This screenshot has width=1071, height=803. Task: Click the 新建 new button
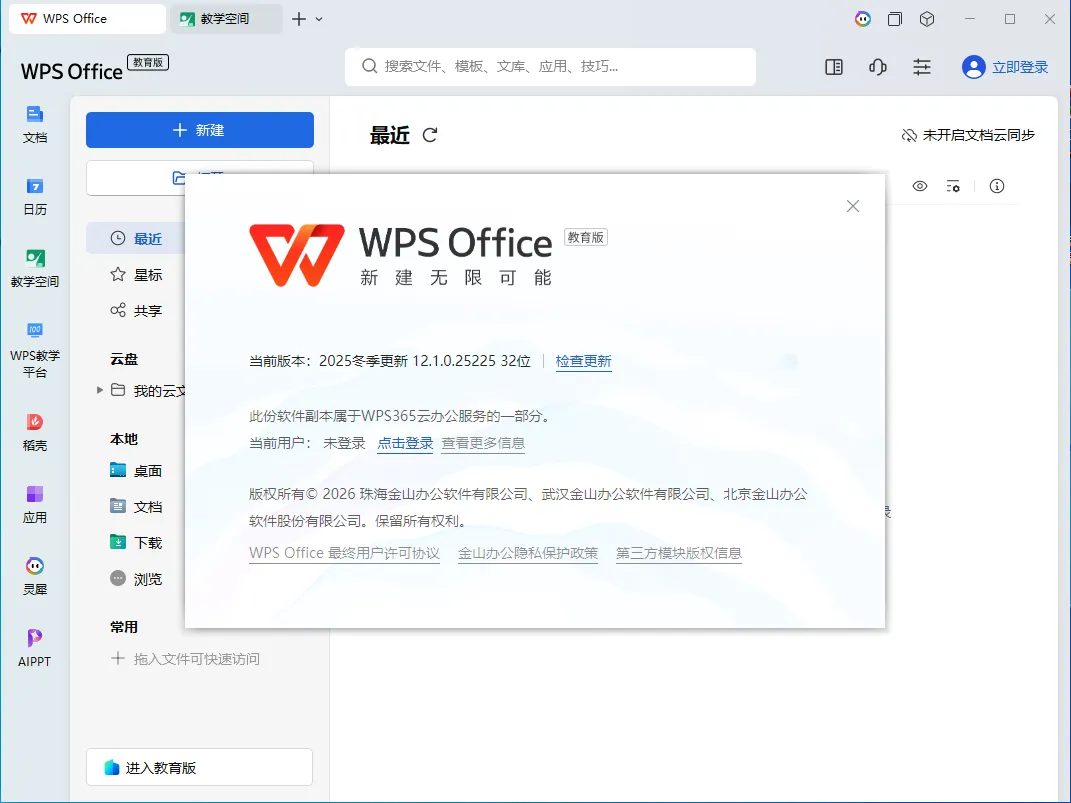pyautogui.click(x=200, y=130)
